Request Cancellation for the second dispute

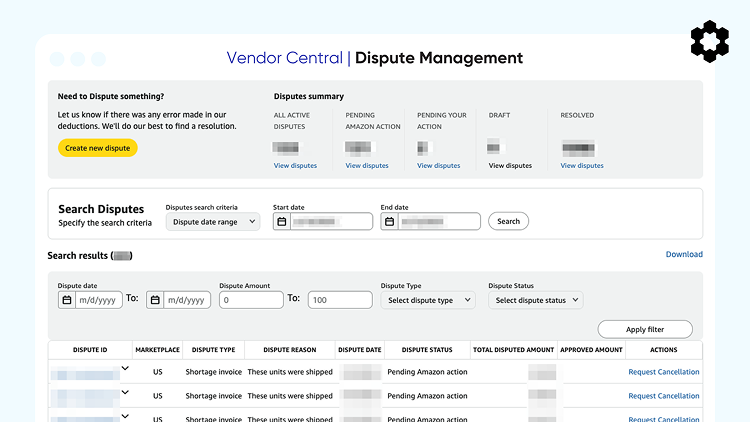[663, 396]
